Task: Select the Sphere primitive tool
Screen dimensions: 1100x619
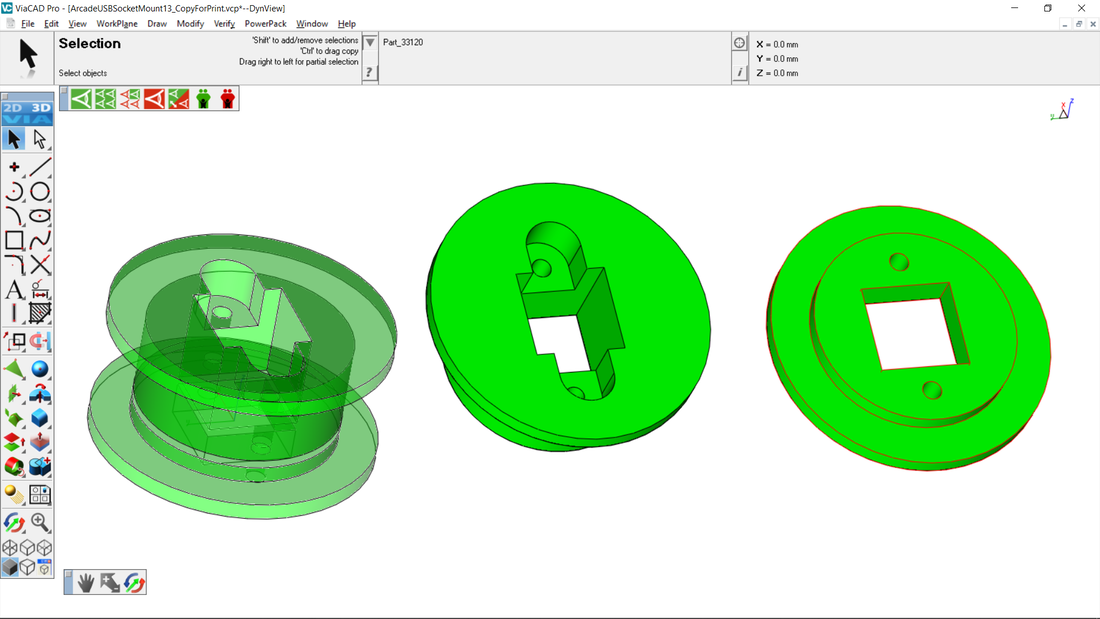Action: 40,370
